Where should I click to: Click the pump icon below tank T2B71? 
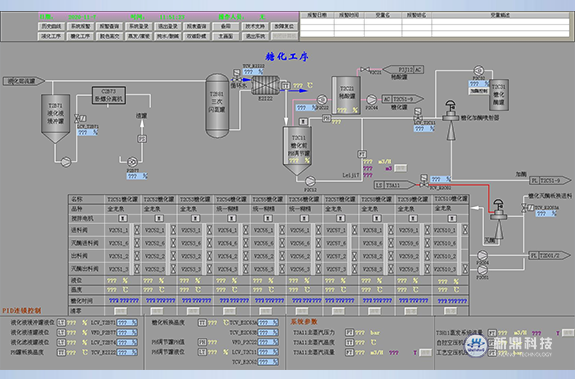(x=66, y=162)
